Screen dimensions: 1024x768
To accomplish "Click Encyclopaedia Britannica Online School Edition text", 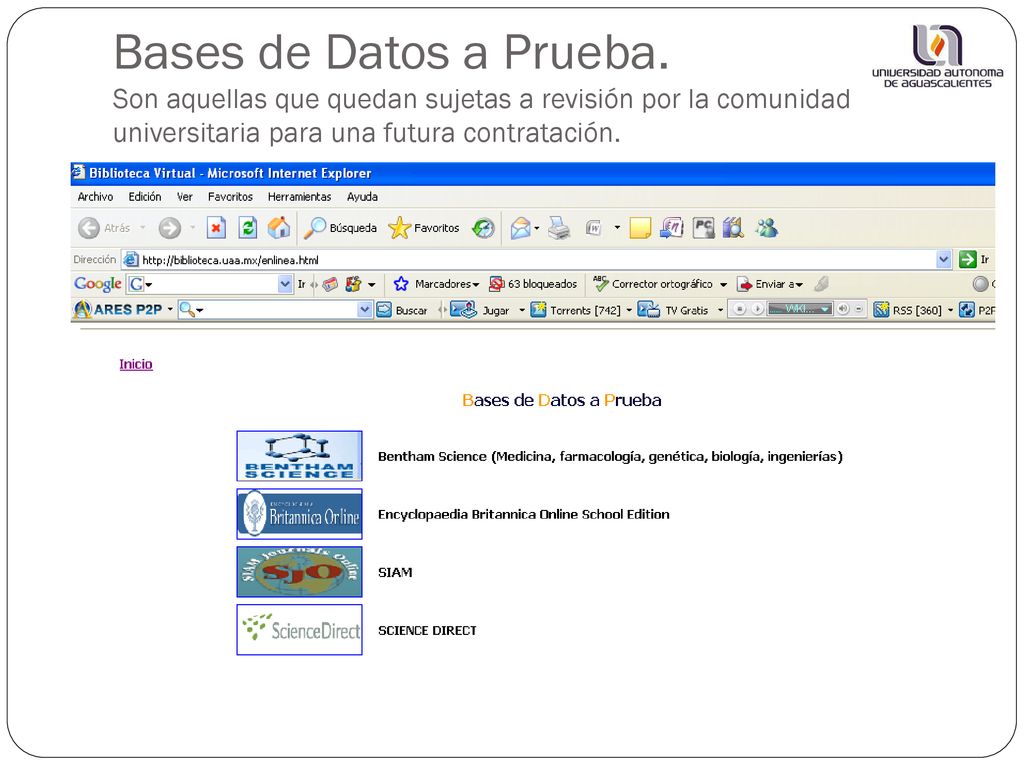I will pos(524,515).
